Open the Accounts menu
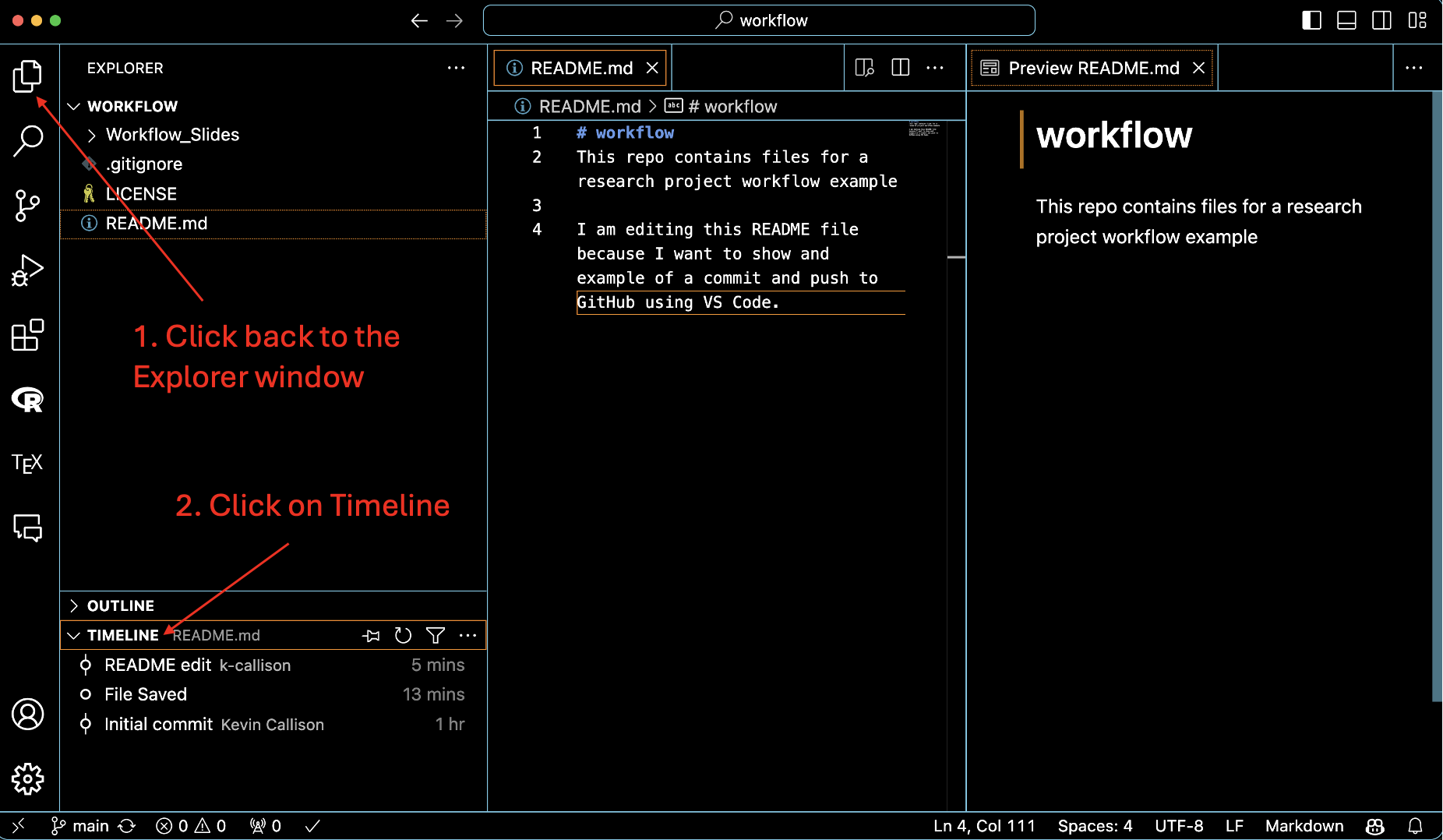Viewport: 1443px width, 840px height. pyautogui.click(x=28, y=714)
